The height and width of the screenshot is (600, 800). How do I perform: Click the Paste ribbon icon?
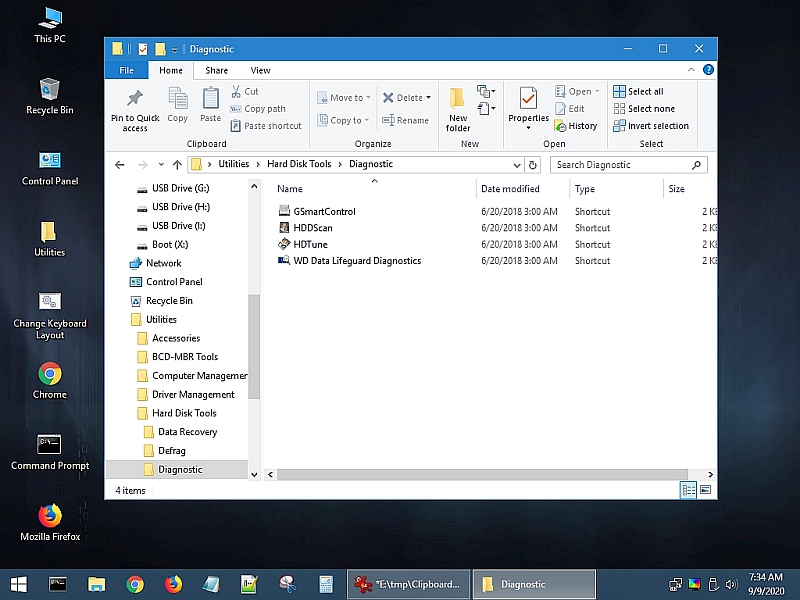[210, 98]
